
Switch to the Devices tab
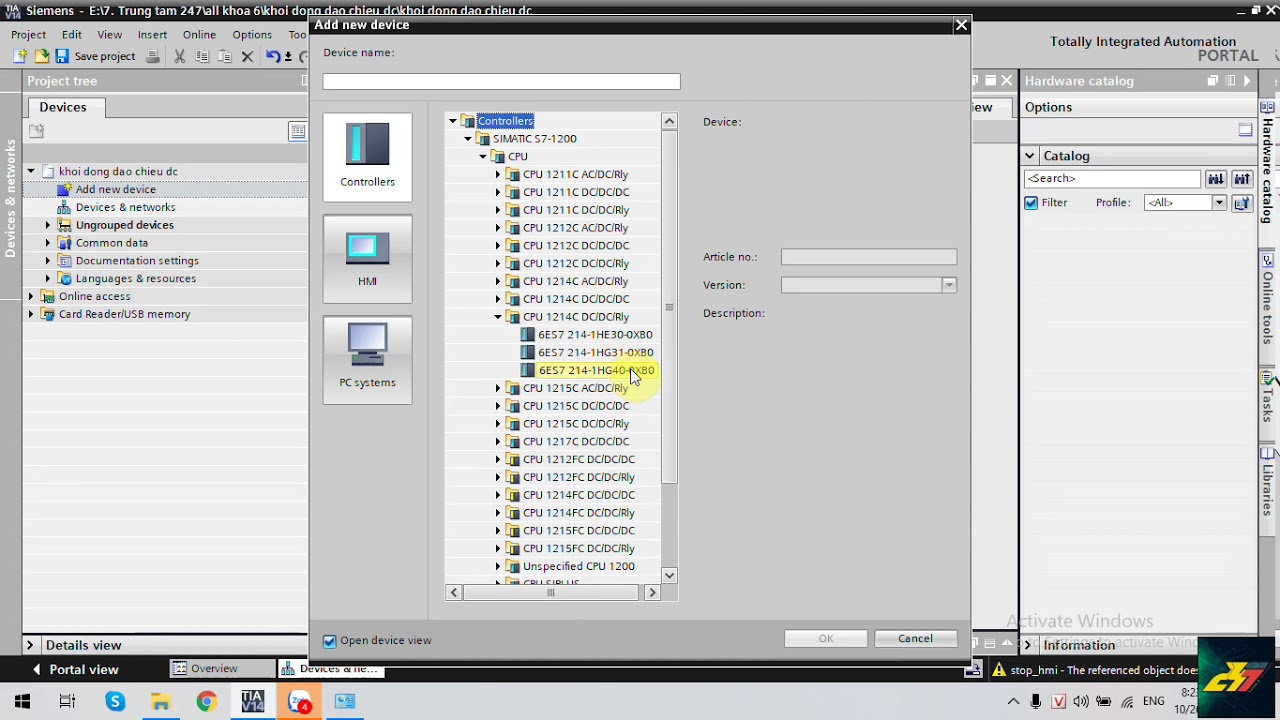point(63,107)
